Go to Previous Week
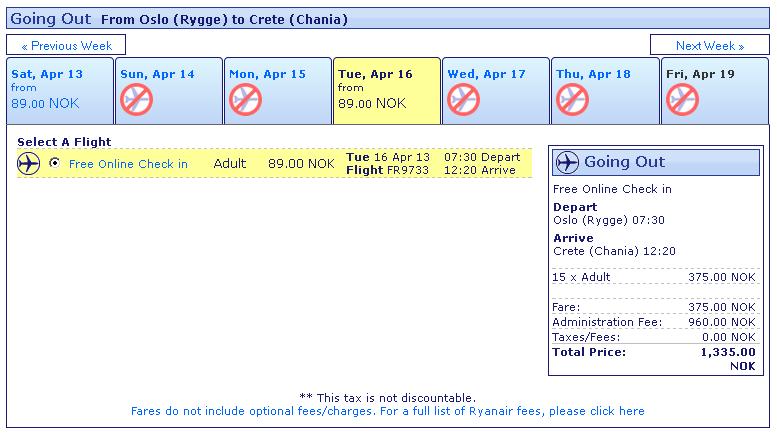This screenshot has height=436, width=777. click(x=66, y=45)
